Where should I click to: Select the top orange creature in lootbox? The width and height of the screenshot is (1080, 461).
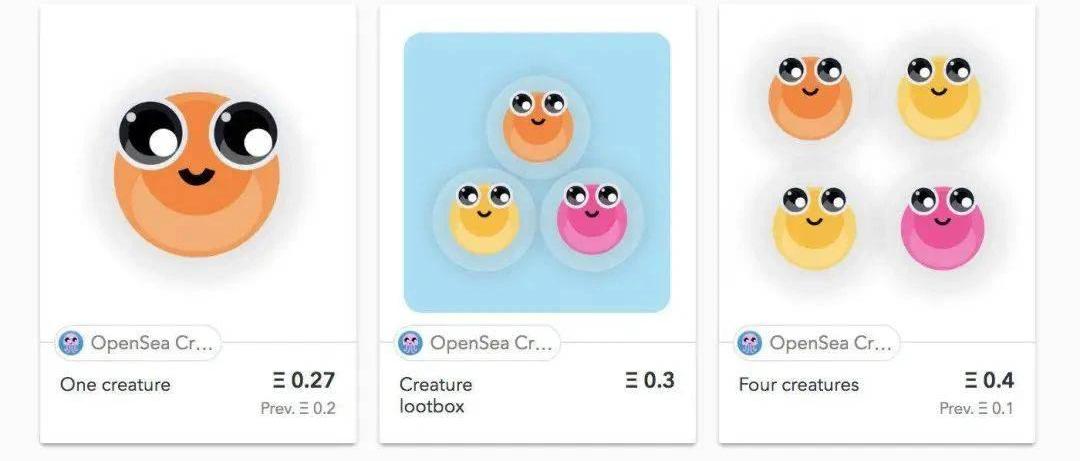pyautogui.click(x=537, y=125)
